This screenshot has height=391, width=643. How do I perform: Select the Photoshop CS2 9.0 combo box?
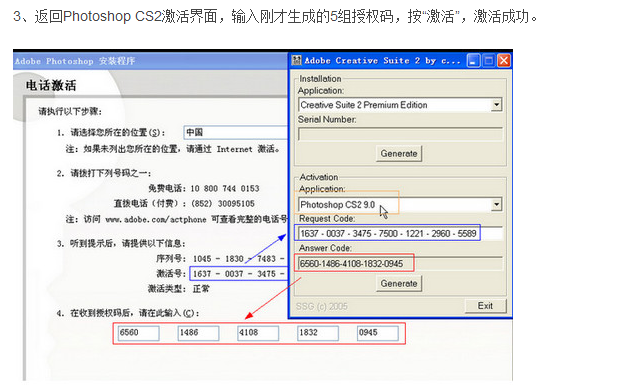click(x=400, y=204)
